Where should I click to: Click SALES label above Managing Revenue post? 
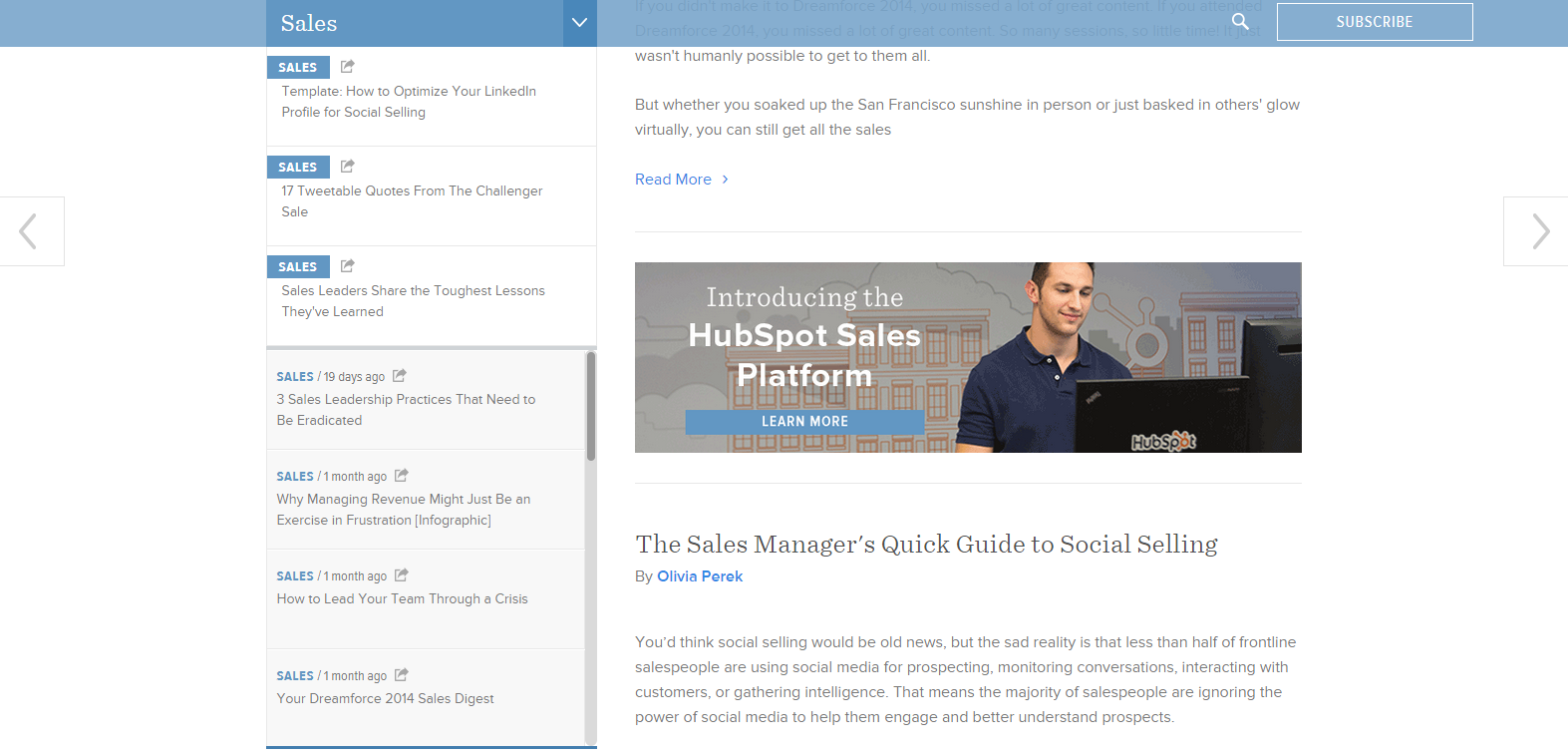coord(295,477)
